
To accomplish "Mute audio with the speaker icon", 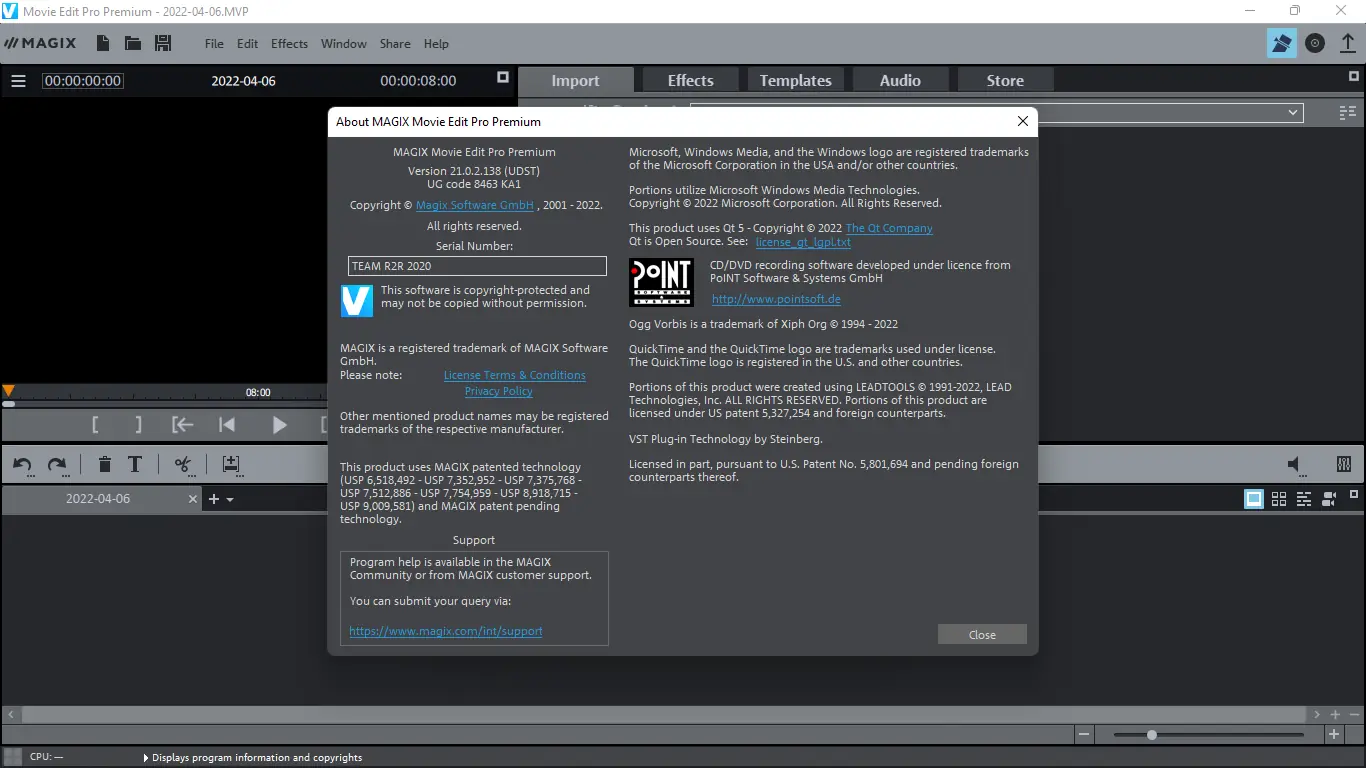I will pyautogui.click(x=1295, y=464).
